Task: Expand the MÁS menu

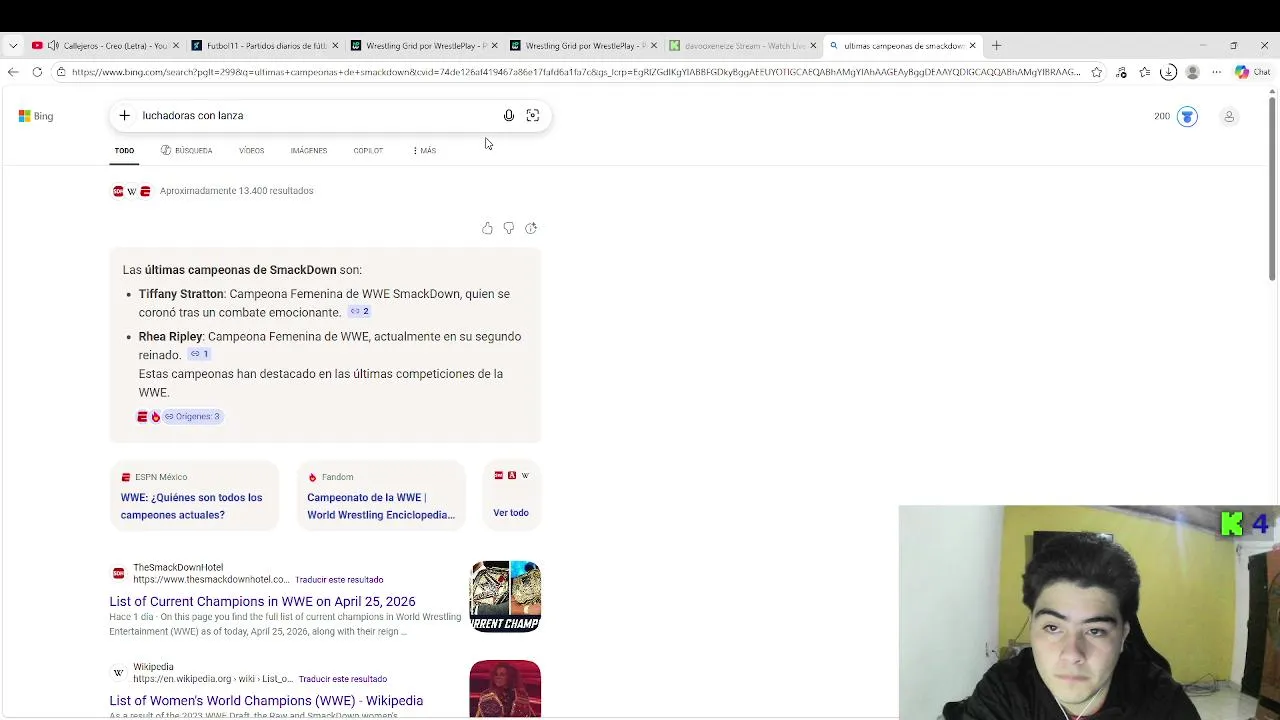Action: coord(425,150)
